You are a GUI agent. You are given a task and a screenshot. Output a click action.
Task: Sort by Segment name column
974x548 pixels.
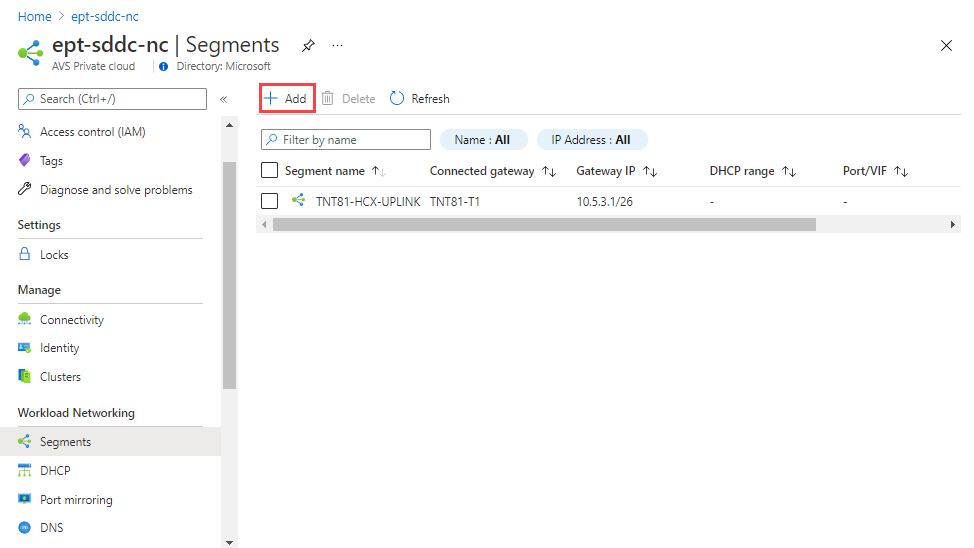point(335,171)
